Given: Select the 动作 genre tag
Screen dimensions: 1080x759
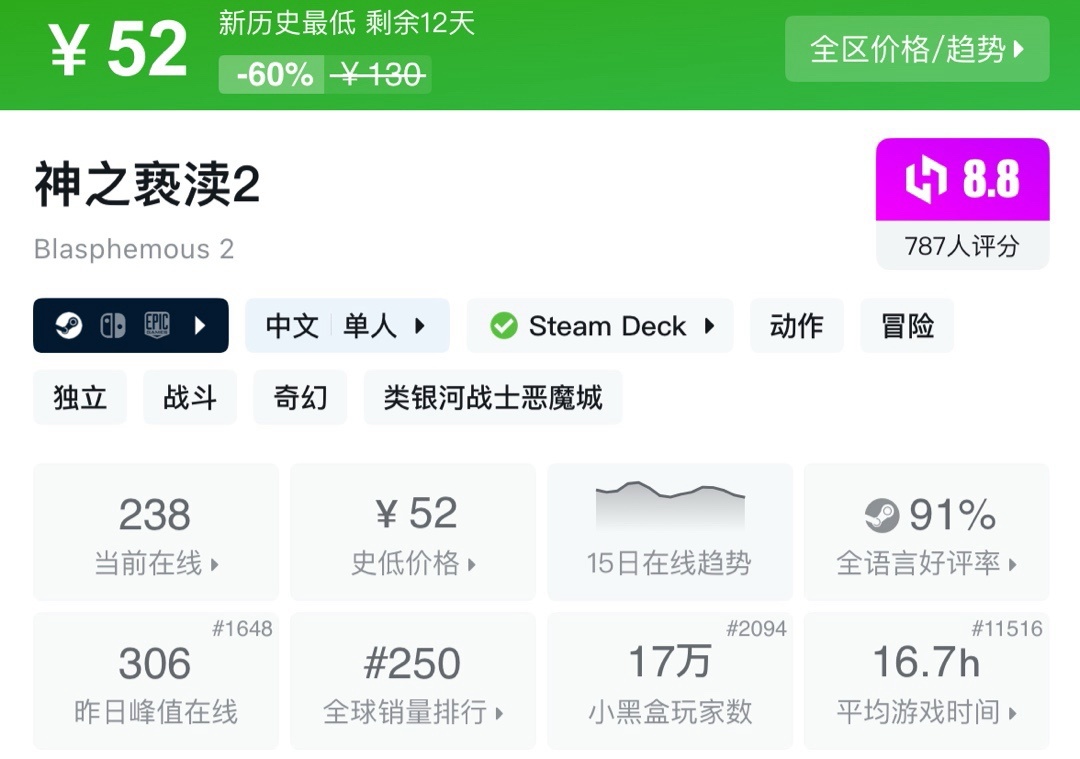Looking at the screenshot, I should 797,326.
